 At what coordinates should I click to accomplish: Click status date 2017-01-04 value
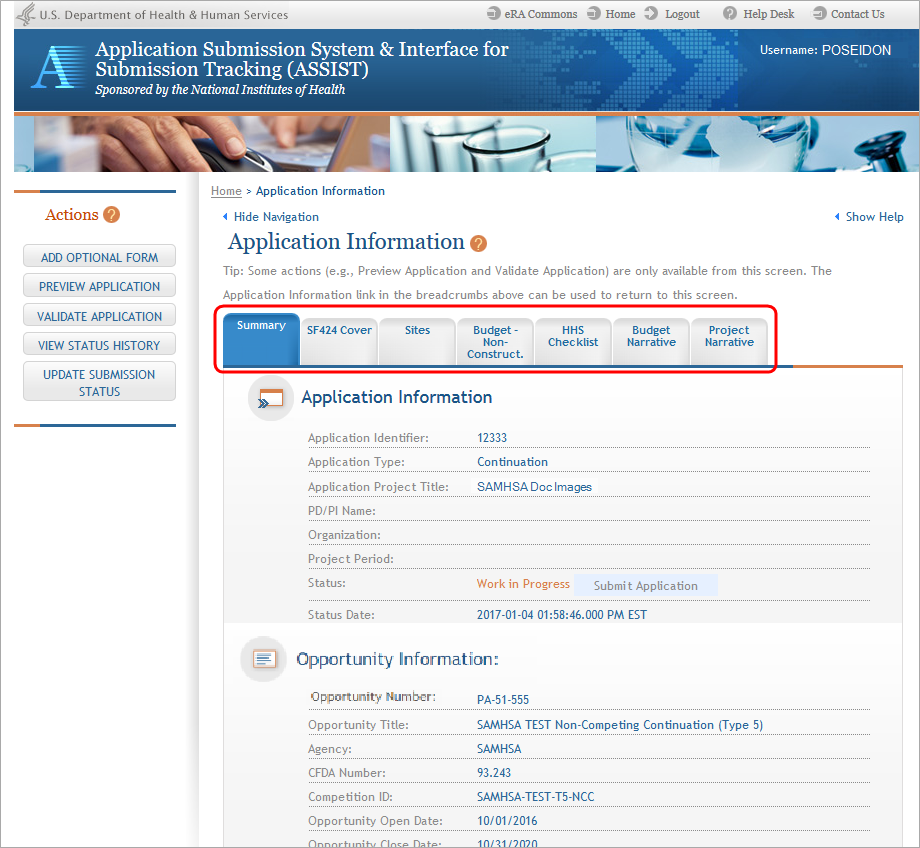[562, 615]
